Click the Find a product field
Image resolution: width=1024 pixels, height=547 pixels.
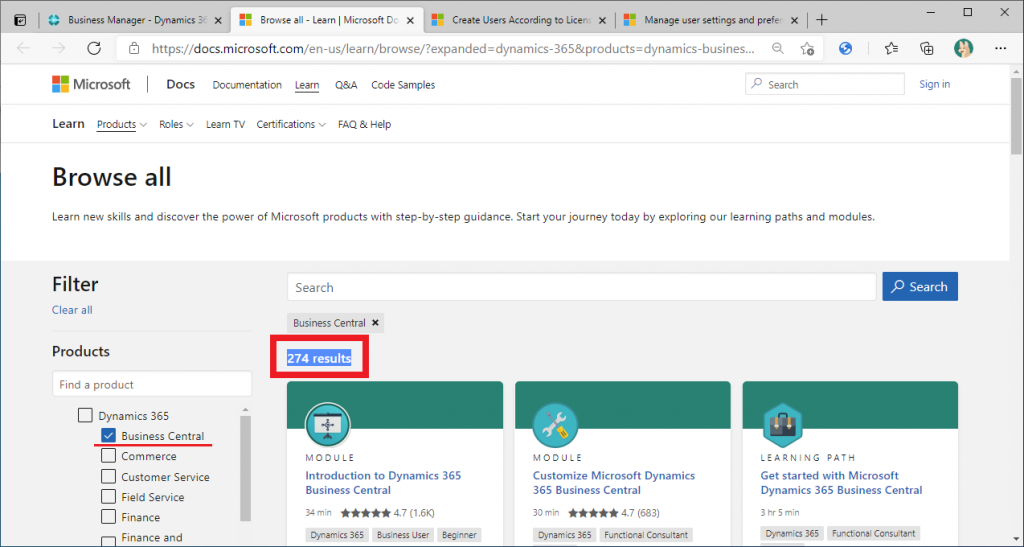point(152,384)
